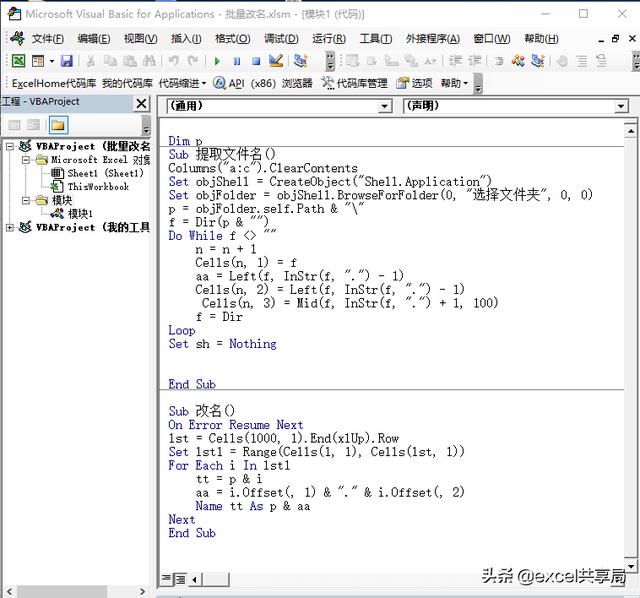Viewport: 640px width, 598px height.
Task: Click Sub 提取文件名() code line
Action: [222, 155]
